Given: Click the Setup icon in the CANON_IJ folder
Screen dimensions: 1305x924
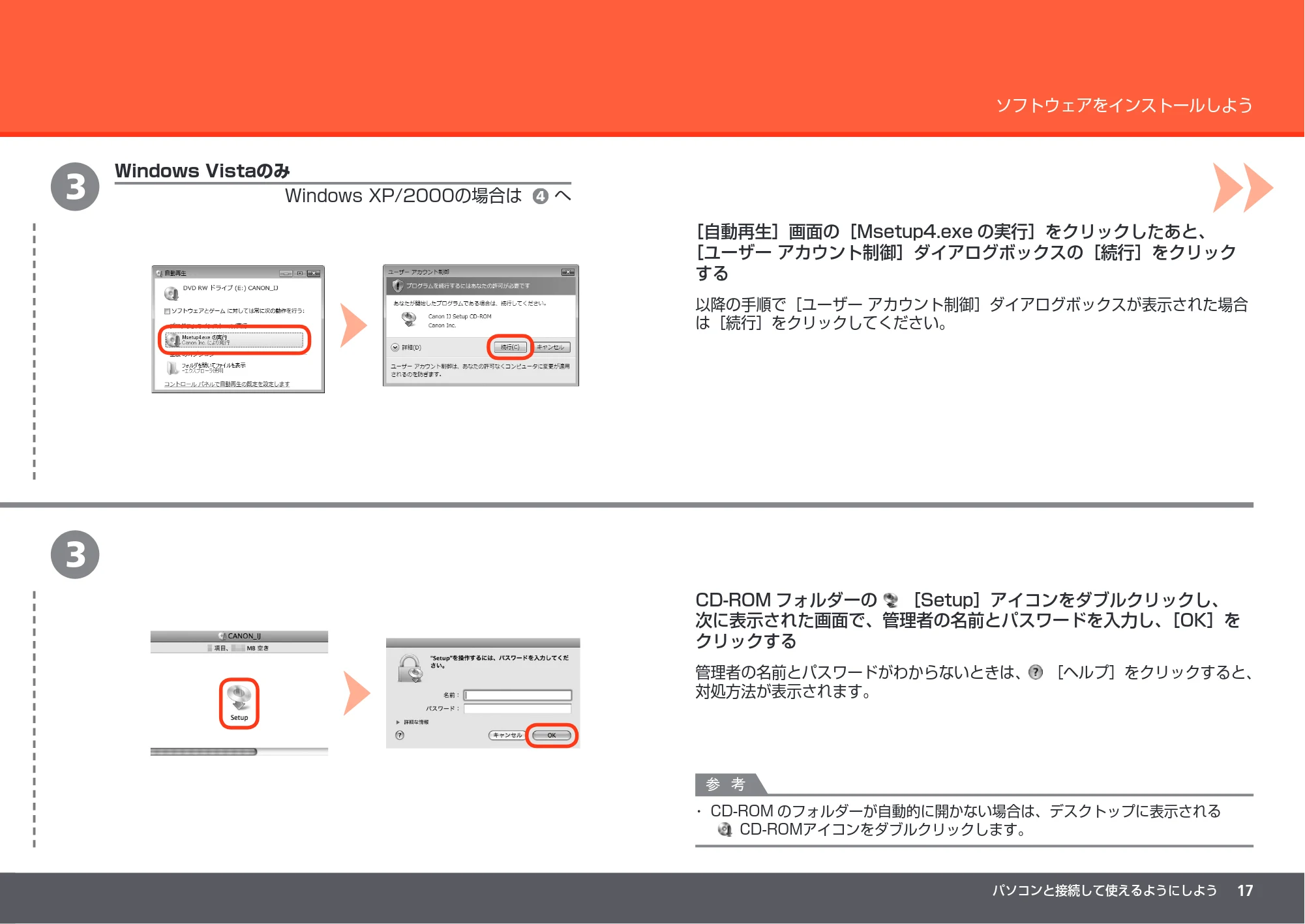Looking at the screenshot, I should 239,703.
